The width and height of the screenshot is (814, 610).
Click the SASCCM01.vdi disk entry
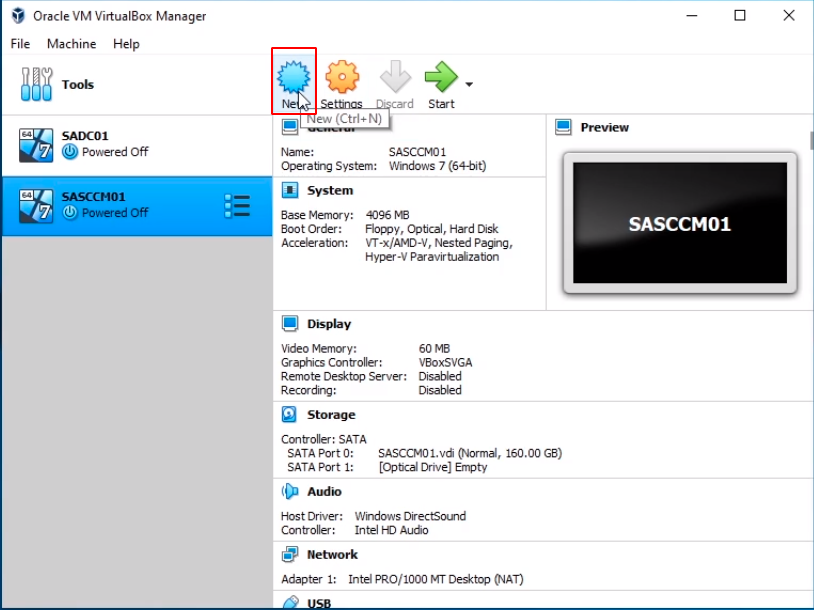pyautogui.click(x=470, y=453)
